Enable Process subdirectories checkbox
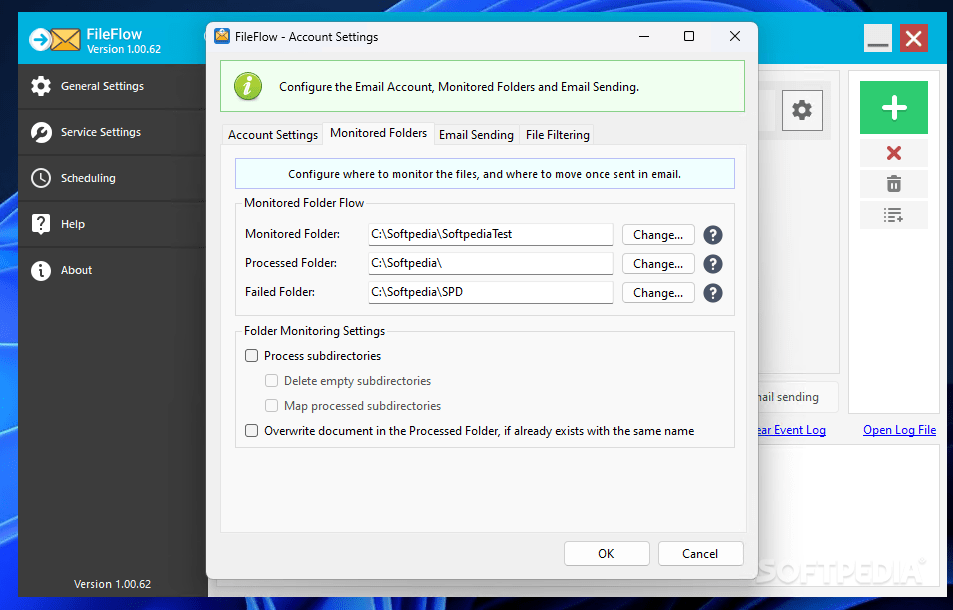953x610 pixels. pos(252,355)
